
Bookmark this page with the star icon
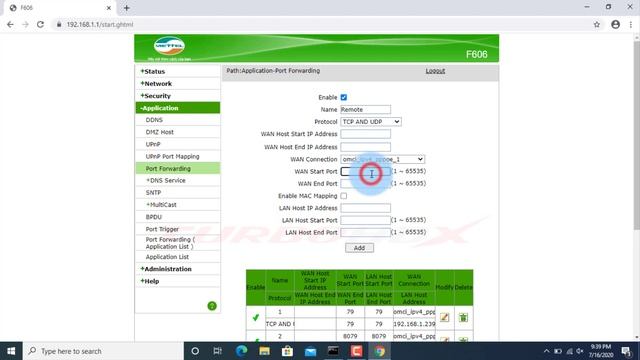597,24
